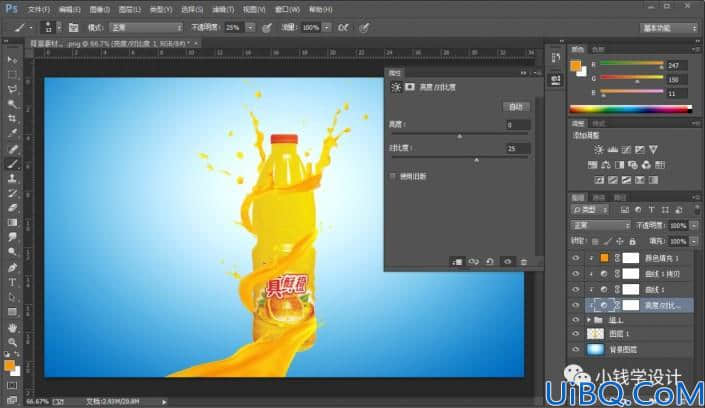Image resolution: width=705 pixels, height=408 pixels.
Task: Select the Lasso tool
Action: 12,90
